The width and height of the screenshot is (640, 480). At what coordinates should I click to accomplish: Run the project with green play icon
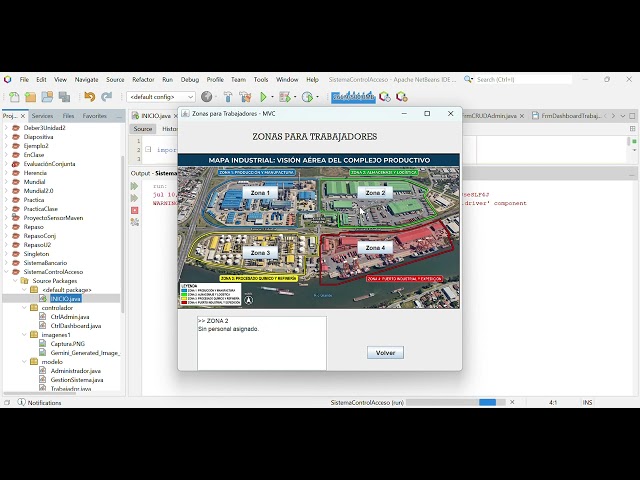click(263, 97)
